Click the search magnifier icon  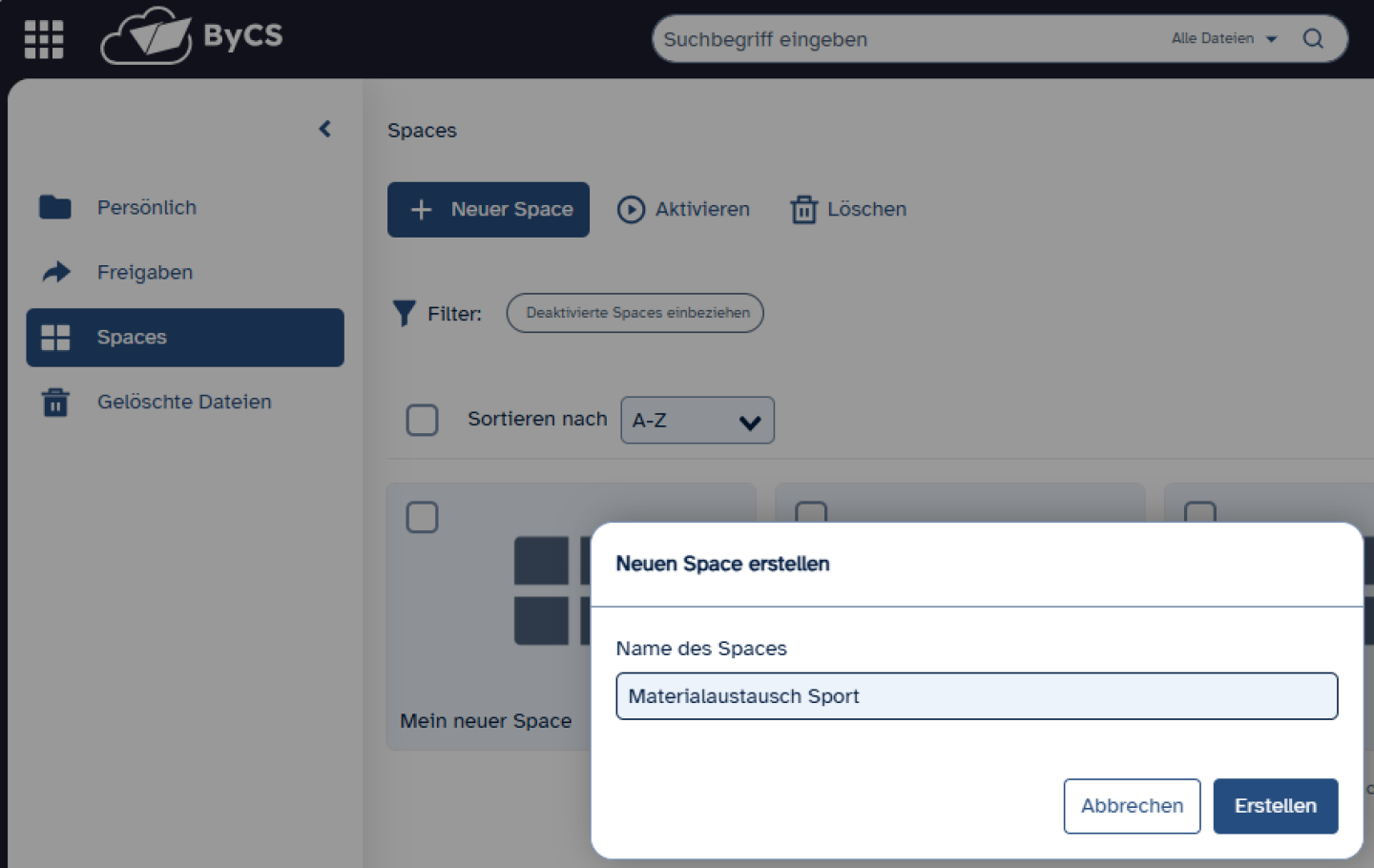[1314, 38]
